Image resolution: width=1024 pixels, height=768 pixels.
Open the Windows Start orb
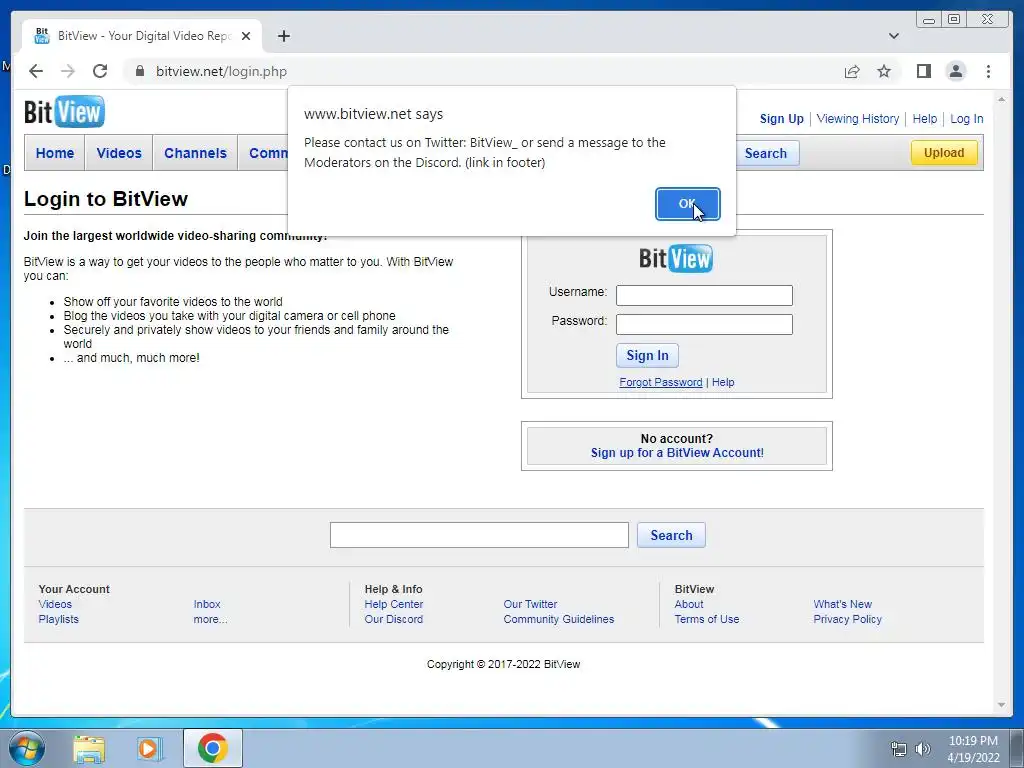[x=27, y=748]
